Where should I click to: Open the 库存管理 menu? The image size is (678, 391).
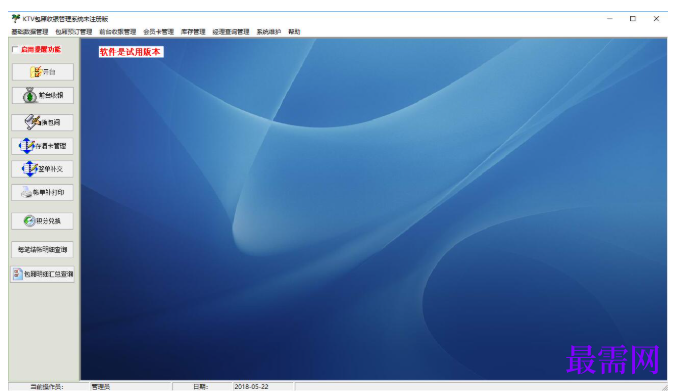pyautogui.click(x=193, y=32)
